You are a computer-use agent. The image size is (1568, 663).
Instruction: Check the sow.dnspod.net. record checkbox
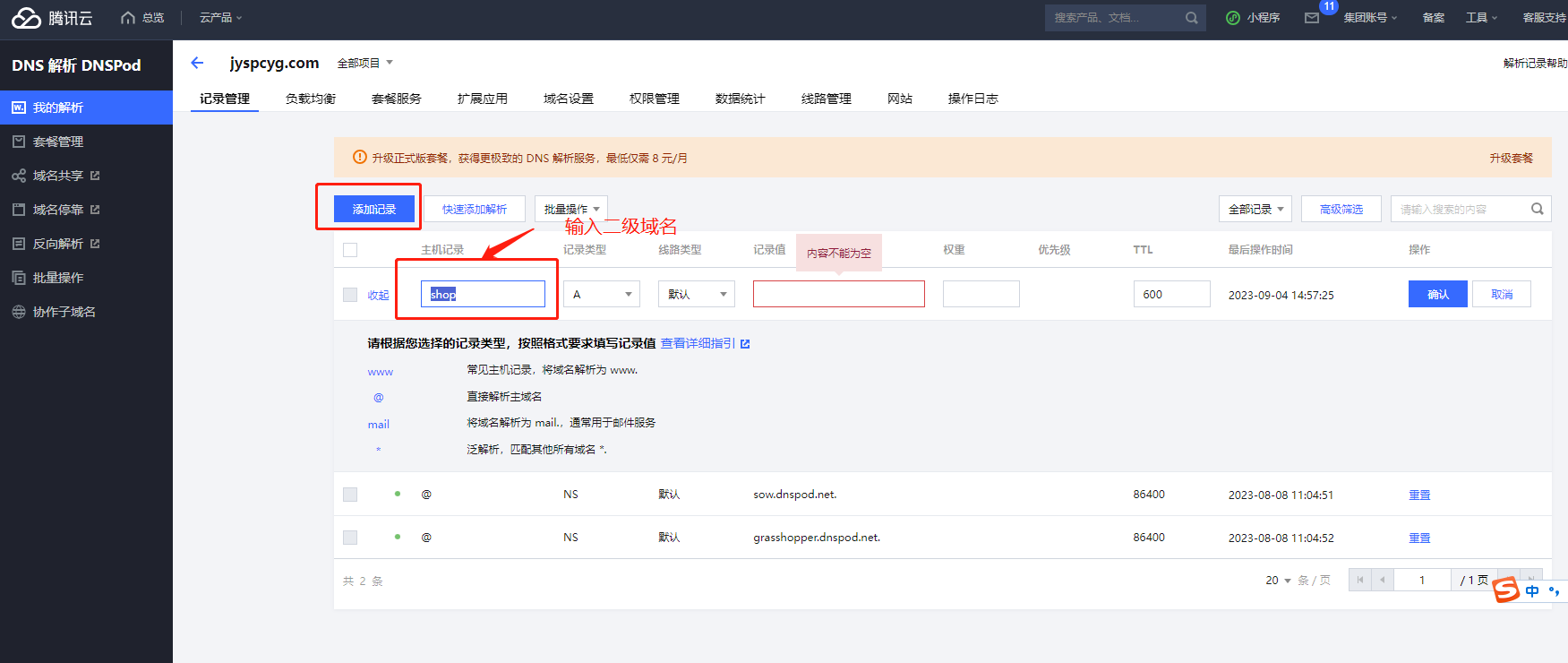pyautogui.click(x=350, y=495)
